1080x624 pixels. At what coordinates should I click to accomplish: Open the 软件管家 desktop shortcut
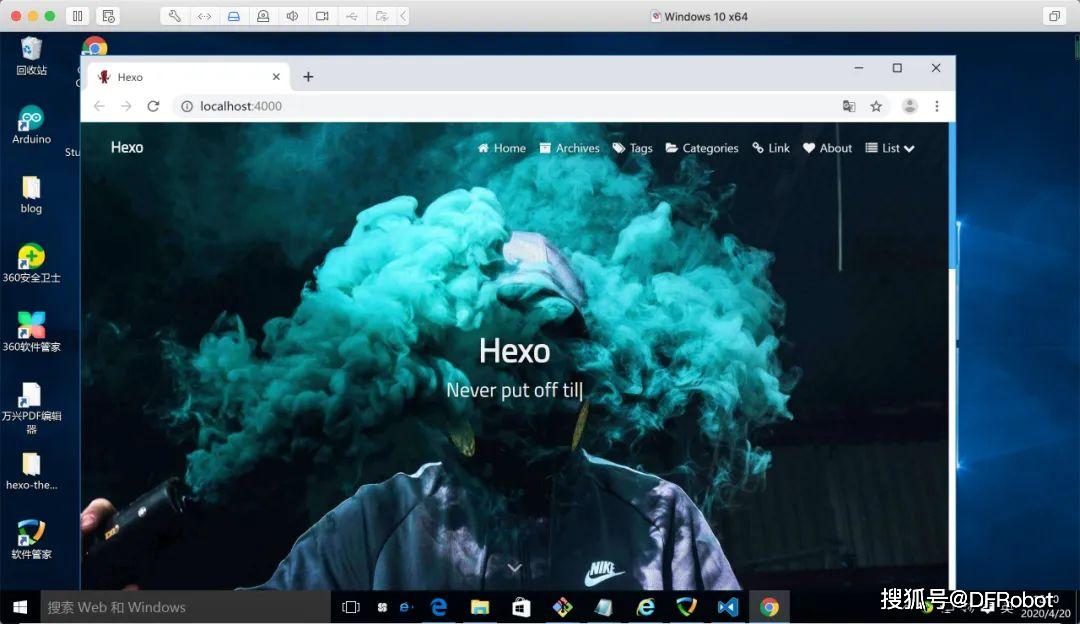pyautogui.click(x=31, y=541)
